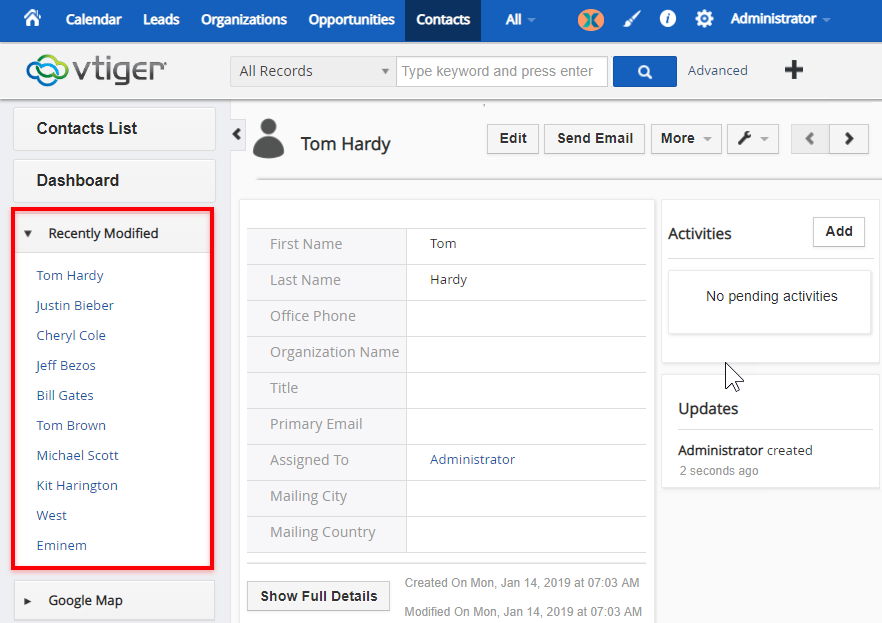Click the Tom Hardy record title
Screen dimensions: 882x623
[x=345, y=144]
